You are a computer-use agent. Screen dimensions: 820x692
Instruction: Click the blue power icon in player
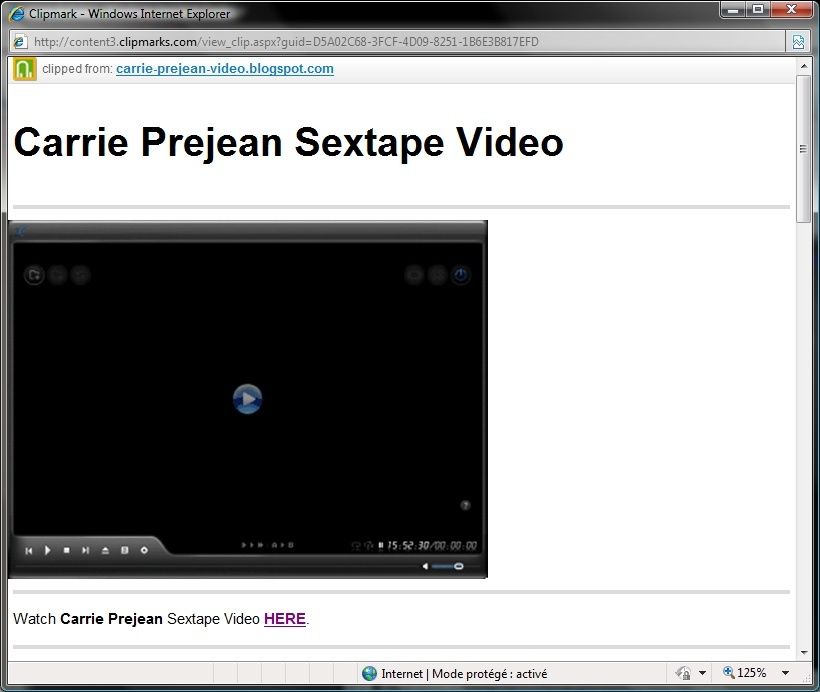click(460, 275)
